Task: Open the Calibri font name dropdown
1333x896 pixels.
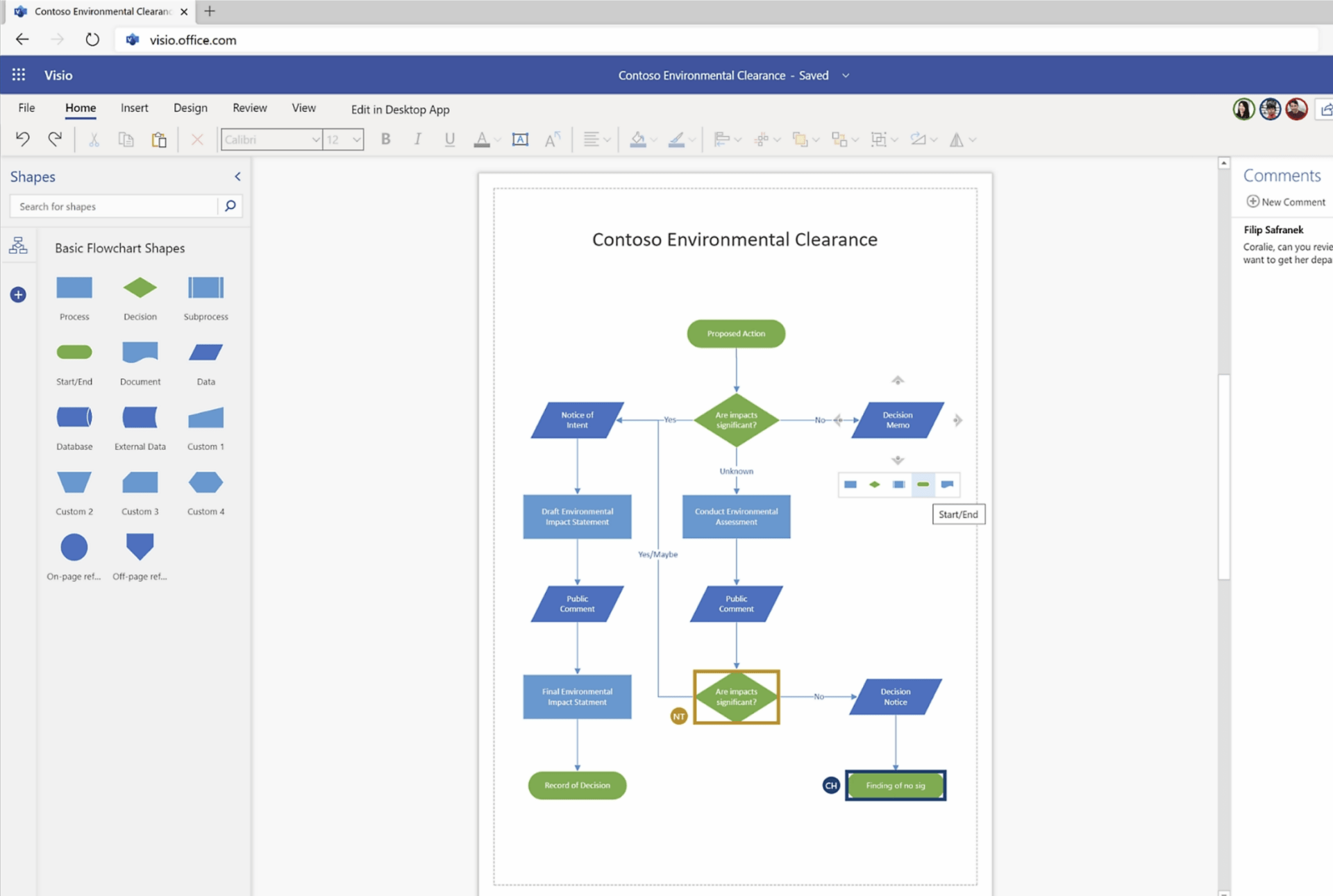Action: 316,140
